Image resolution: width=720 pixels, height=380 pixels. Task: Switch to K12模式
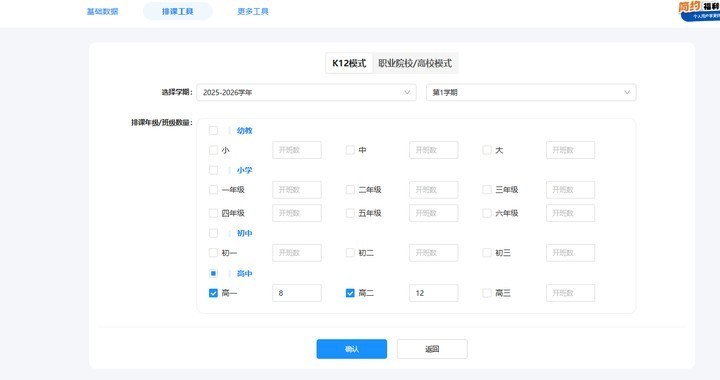click(x=349, y=63)
